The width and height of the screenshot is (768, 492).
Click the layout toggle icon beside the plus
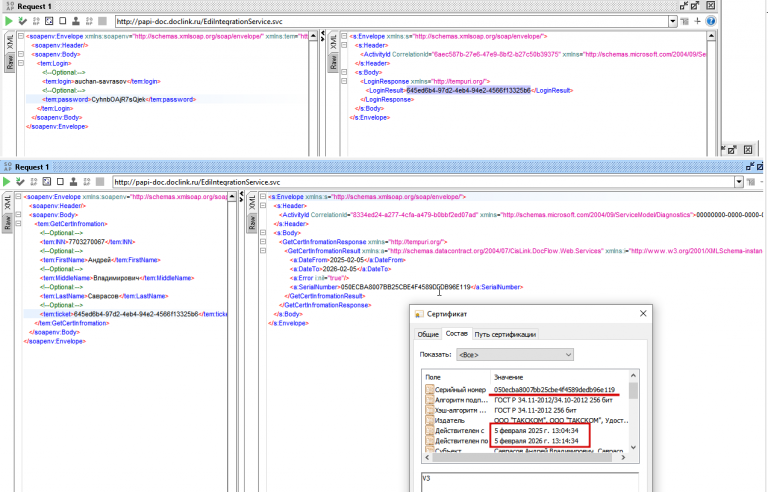coord(685,21)
